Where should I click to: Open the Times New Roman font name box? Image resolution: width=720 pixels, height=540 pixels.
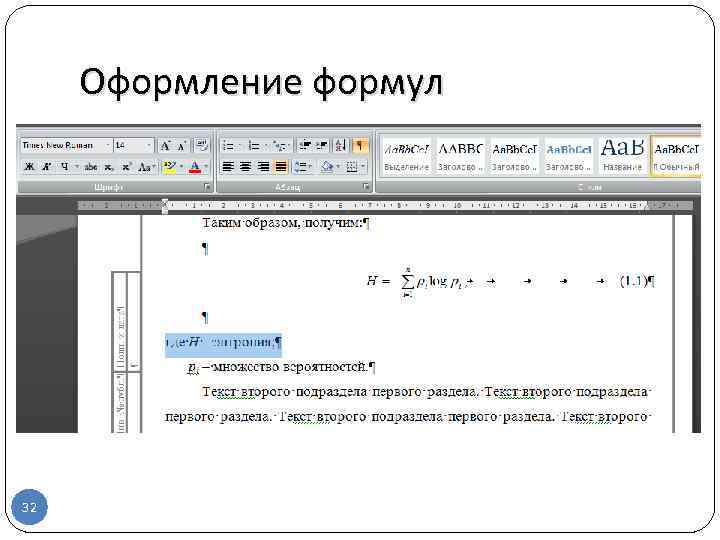click(66, 146)
